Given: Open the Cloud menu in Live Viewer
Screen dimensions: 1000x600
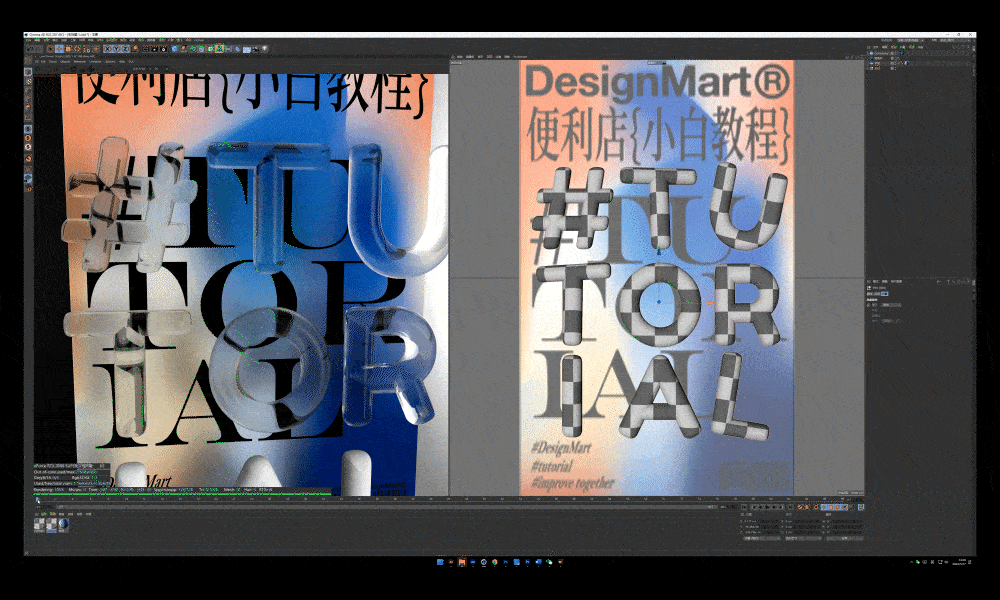Looking at the screenshot, I should [x=53, y=62].
